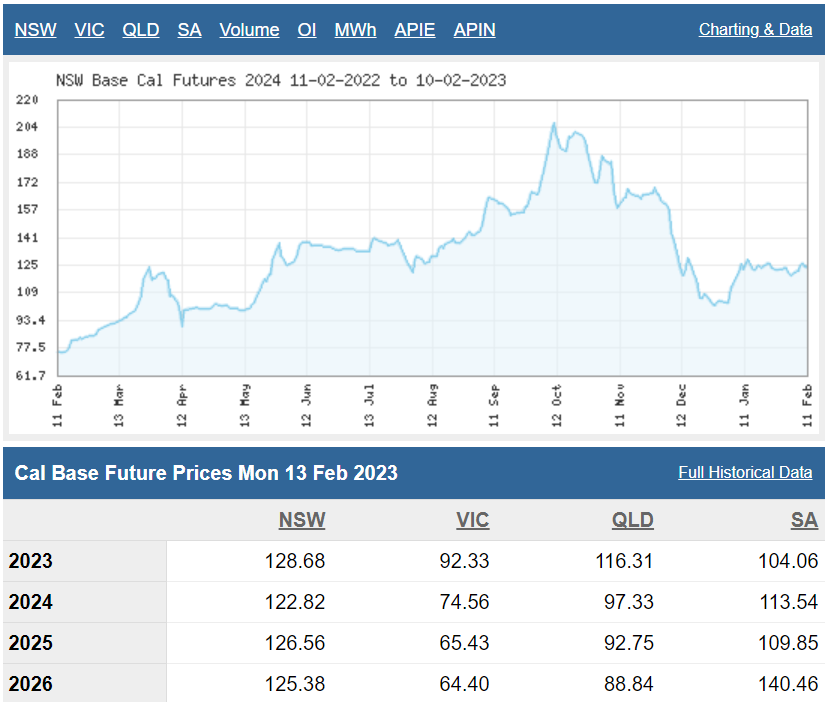828x702 pixels.
Task: Select the MWh tab
Action: tap(355, 30)
